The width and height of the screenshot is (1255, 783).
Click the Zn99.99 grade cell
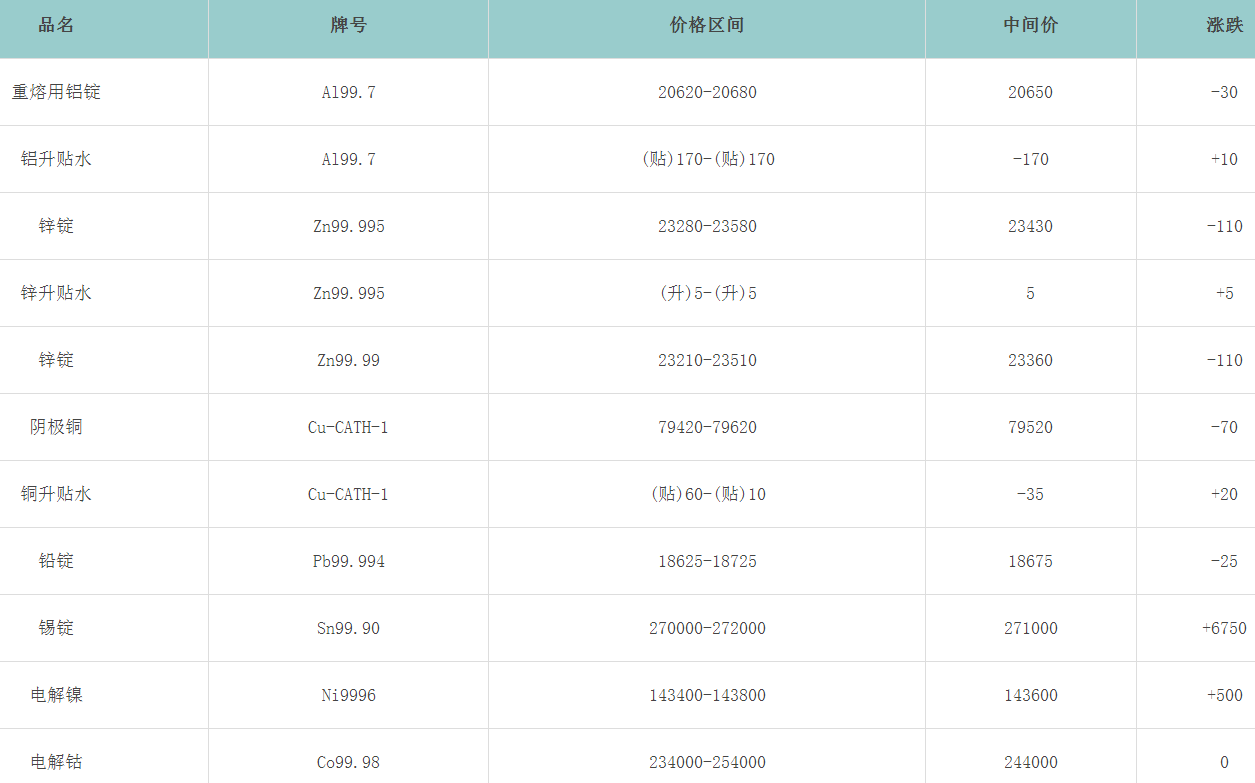[348, 360]
